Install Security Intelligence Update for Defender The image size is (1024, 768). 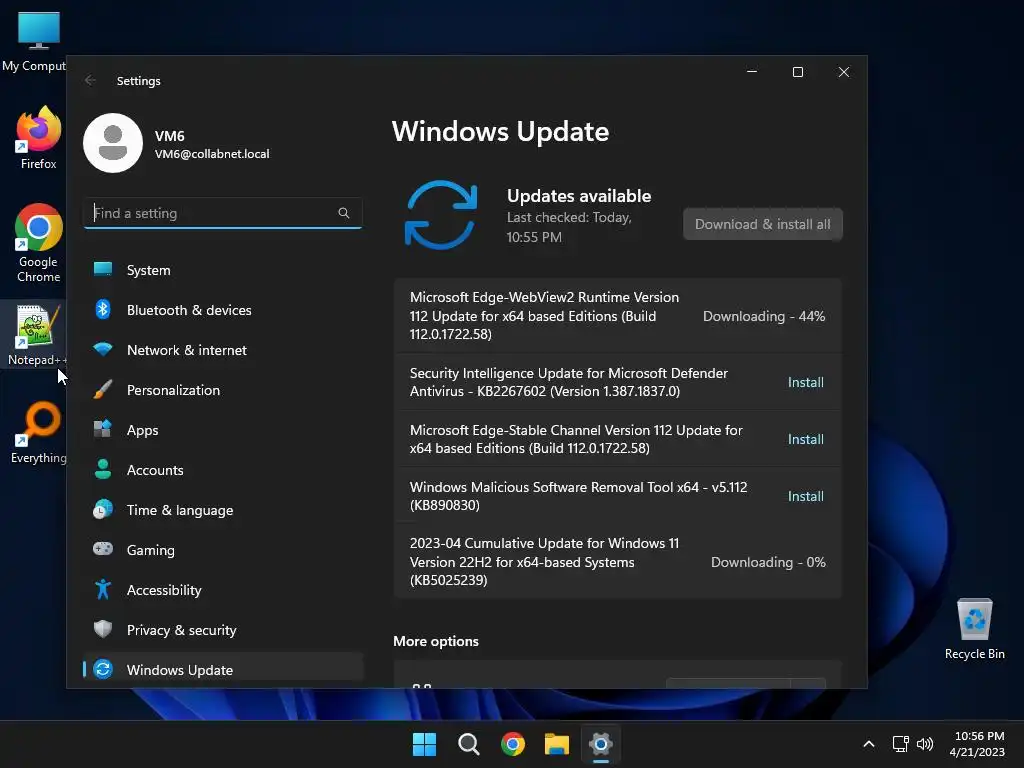coord(805,382)
